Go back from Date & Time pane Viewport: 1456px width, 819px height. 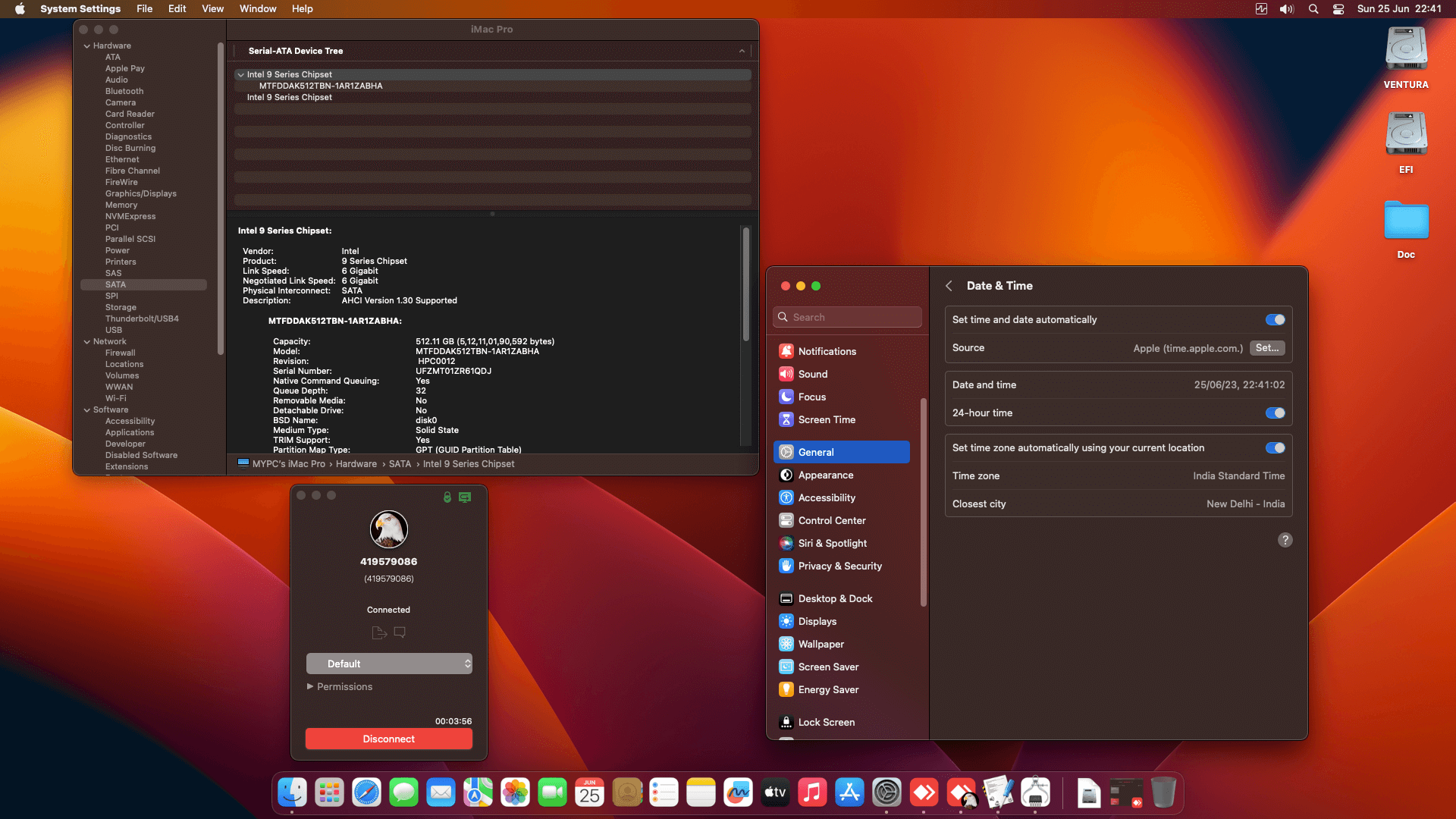coord(949,286)
